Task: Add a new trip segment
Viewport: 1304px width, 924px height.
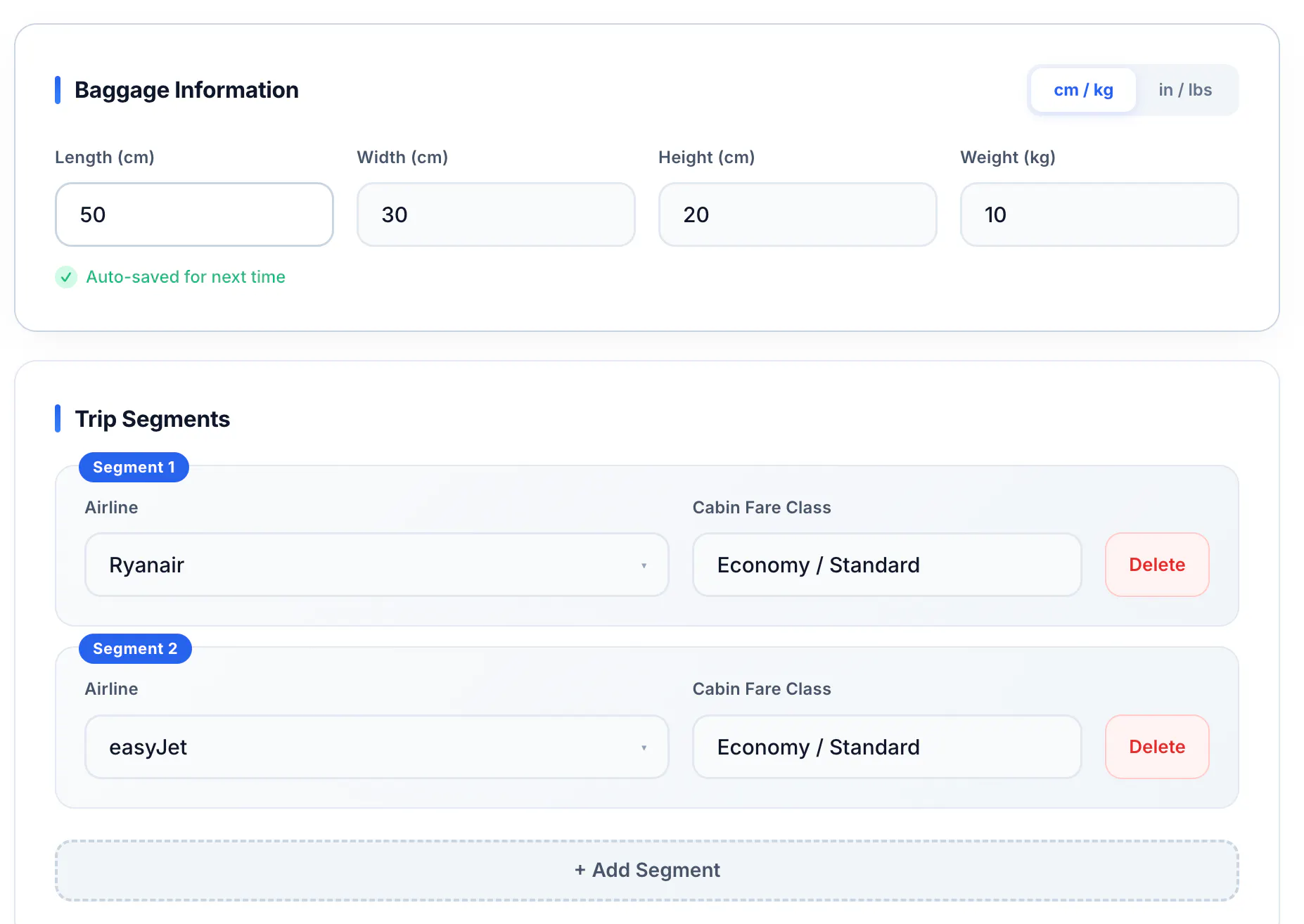Action: (x=647, y=870)
